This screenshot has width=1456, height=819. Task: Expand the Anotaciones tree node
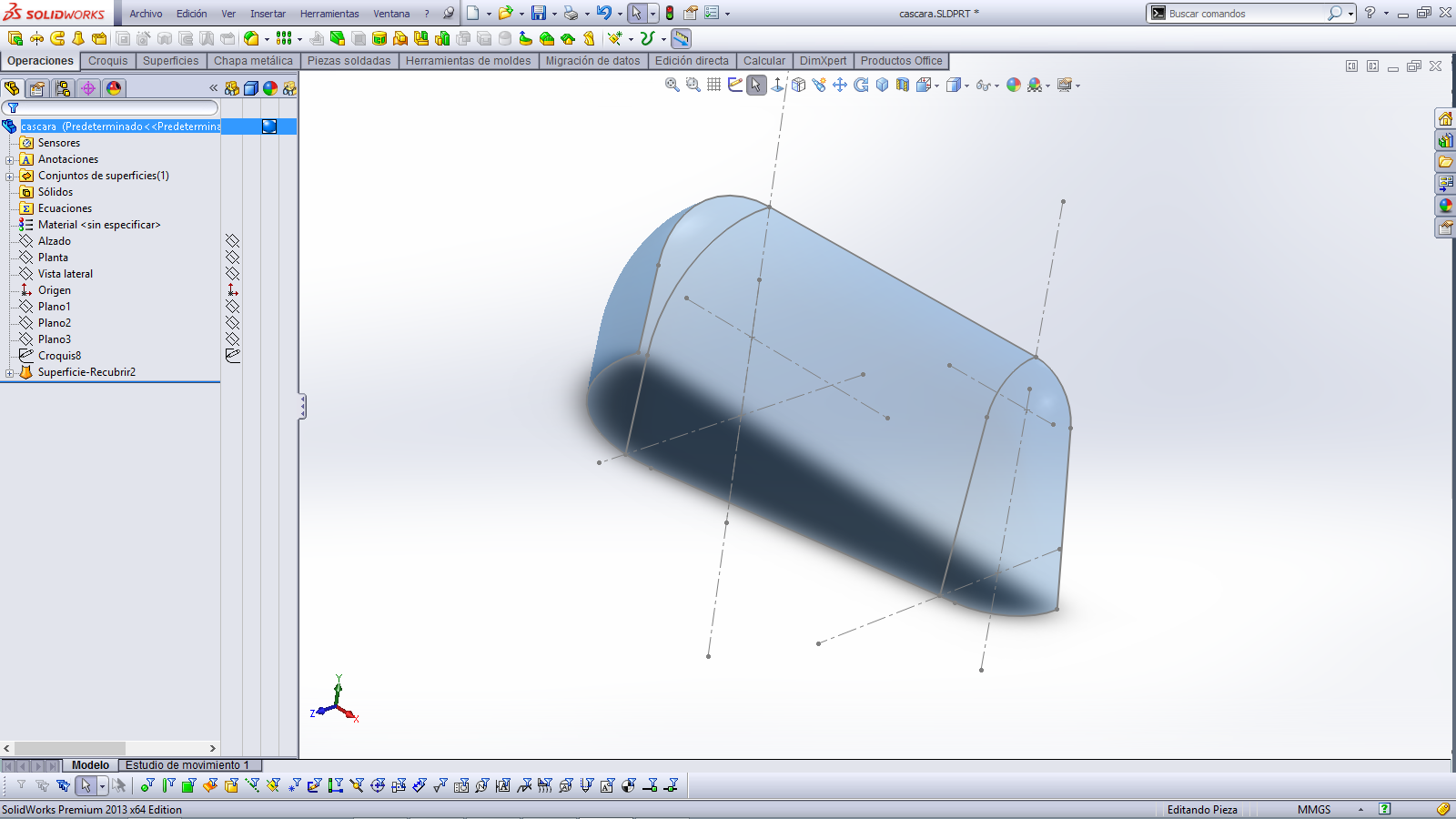9,160
